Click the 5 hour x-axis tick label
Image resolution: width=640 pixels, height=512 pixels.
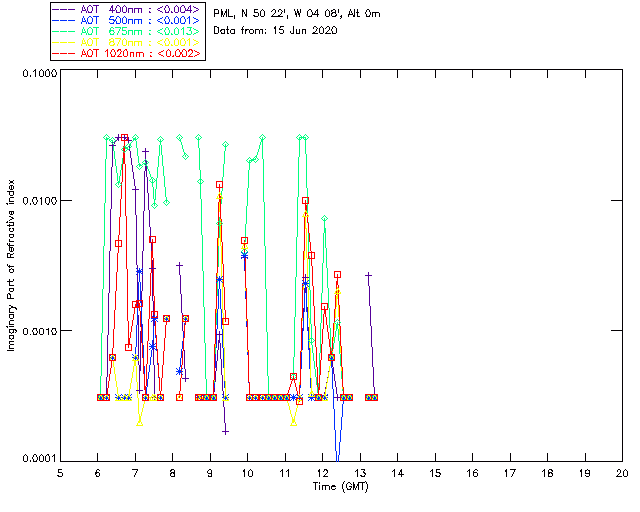[60, 472]
